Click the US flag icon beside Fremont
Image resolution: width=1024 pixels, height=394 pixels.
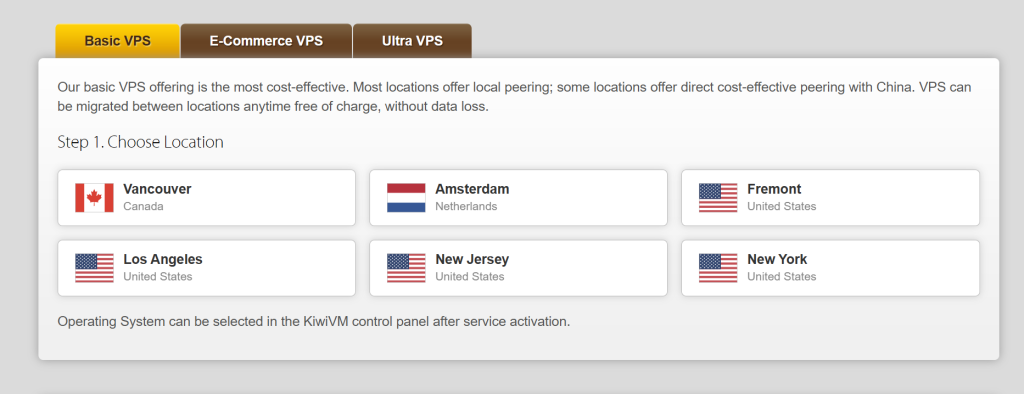pos(718,197)
